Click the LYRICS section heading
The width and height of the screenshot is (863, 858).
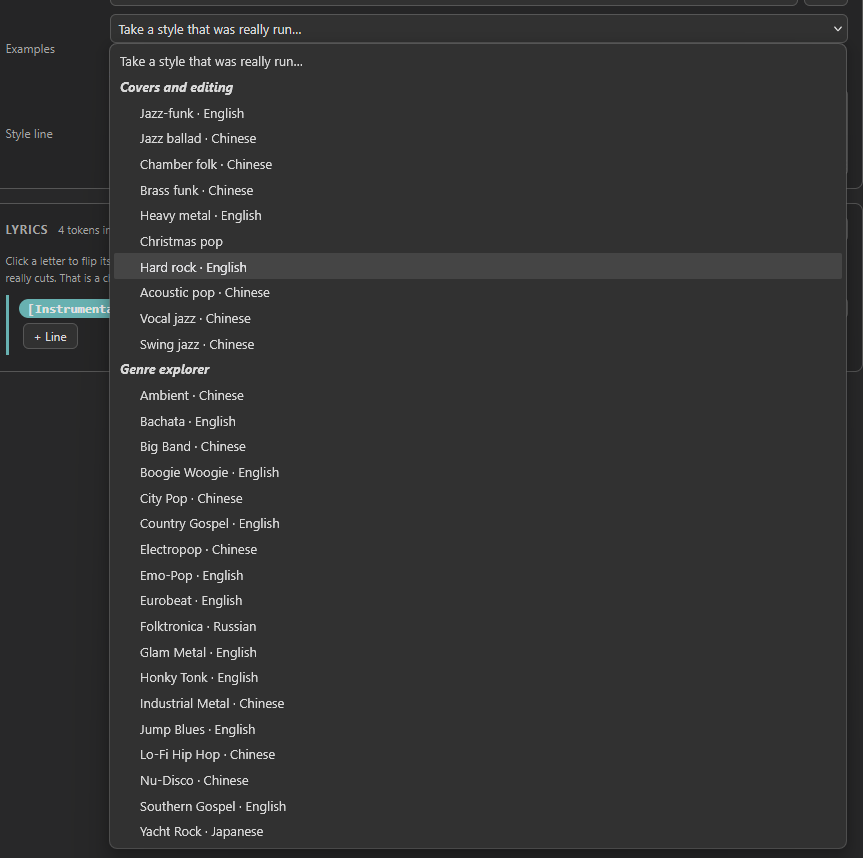[x=26, y=230]
